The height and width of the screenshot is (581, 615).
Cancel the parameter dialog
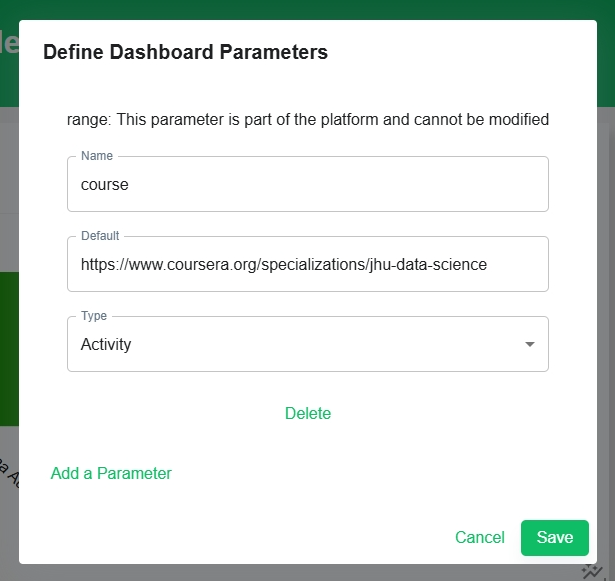[480, 537]
